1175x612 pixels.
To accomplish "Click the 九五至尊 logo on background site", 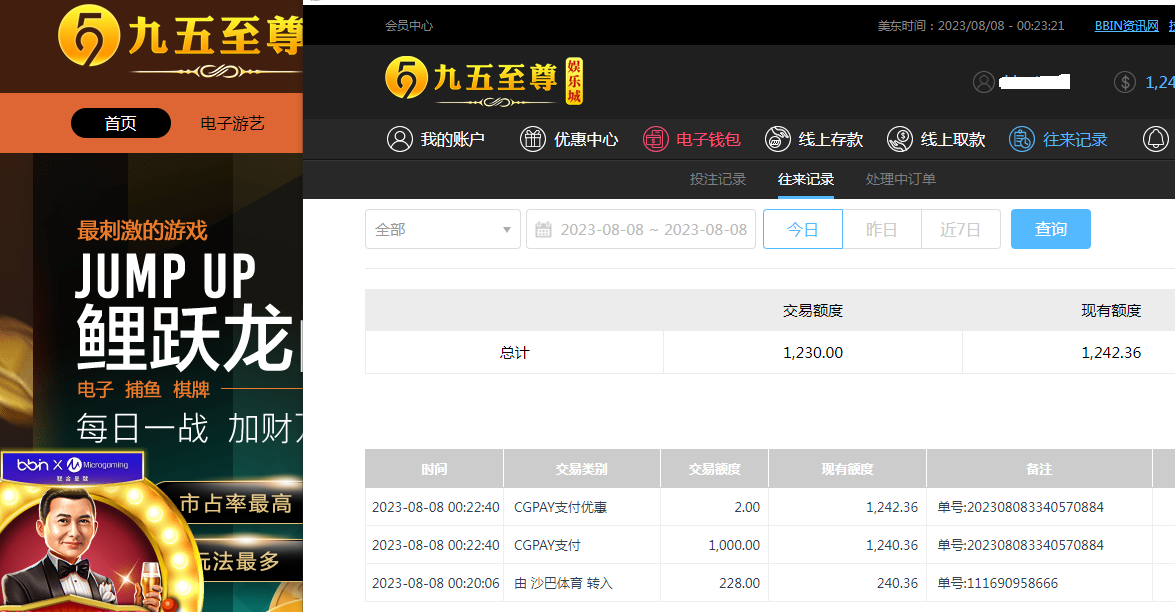I will coord(180,41).
